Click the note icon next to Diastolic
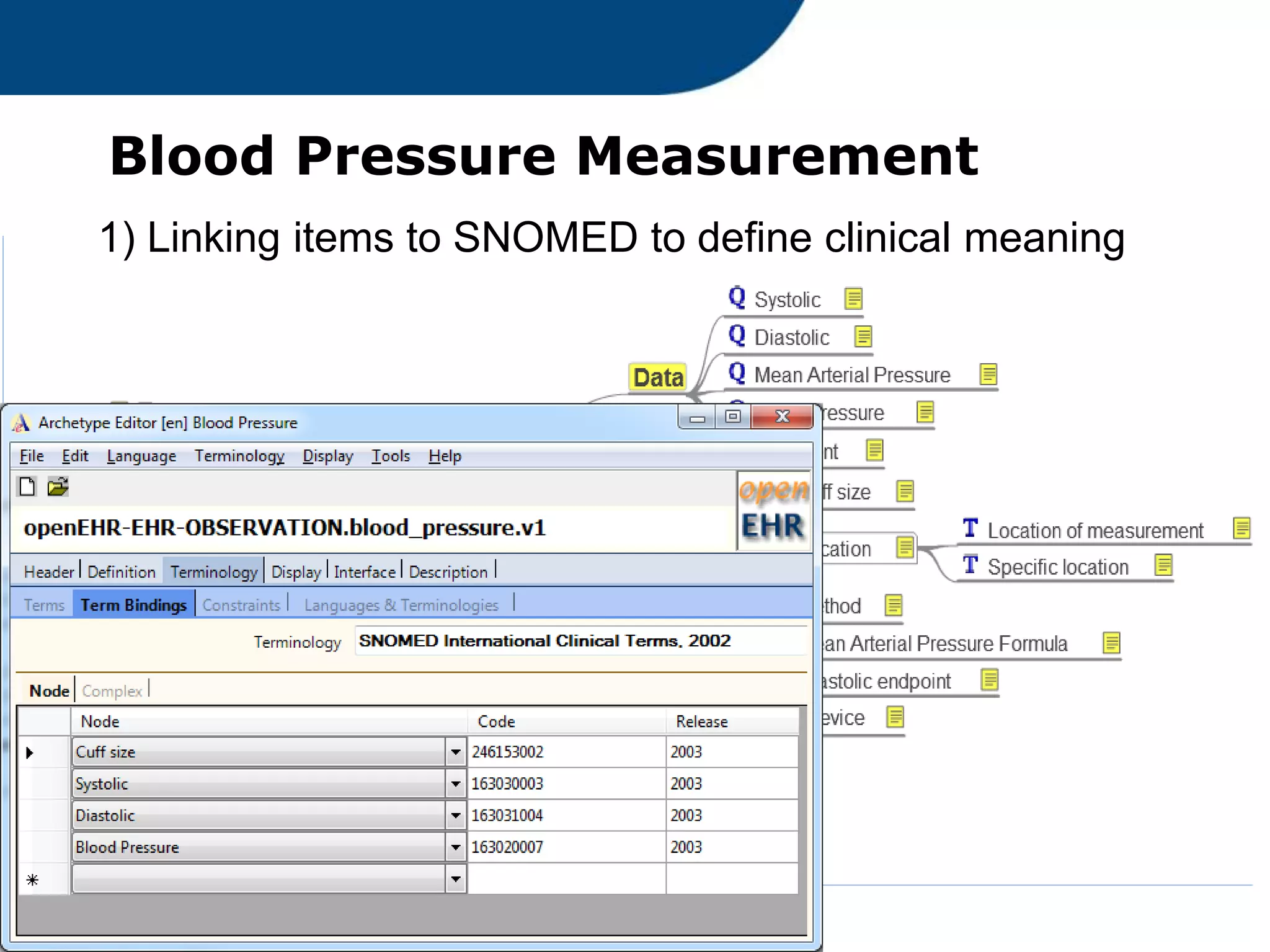Viewport: 1270px width, 952px height. (863, 336)
